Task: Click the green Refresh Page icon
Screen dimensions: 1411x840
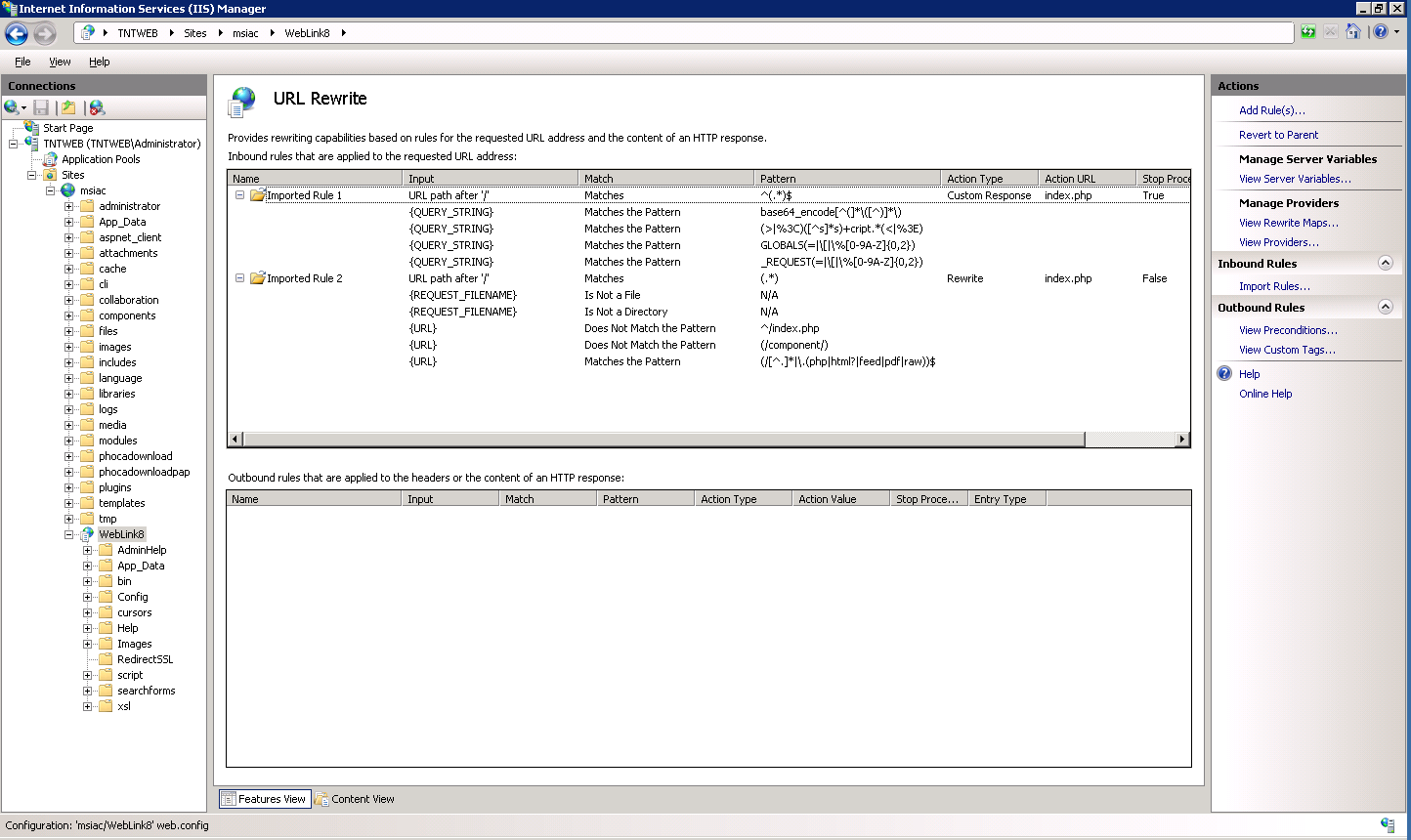Action: click(1308, 32)
